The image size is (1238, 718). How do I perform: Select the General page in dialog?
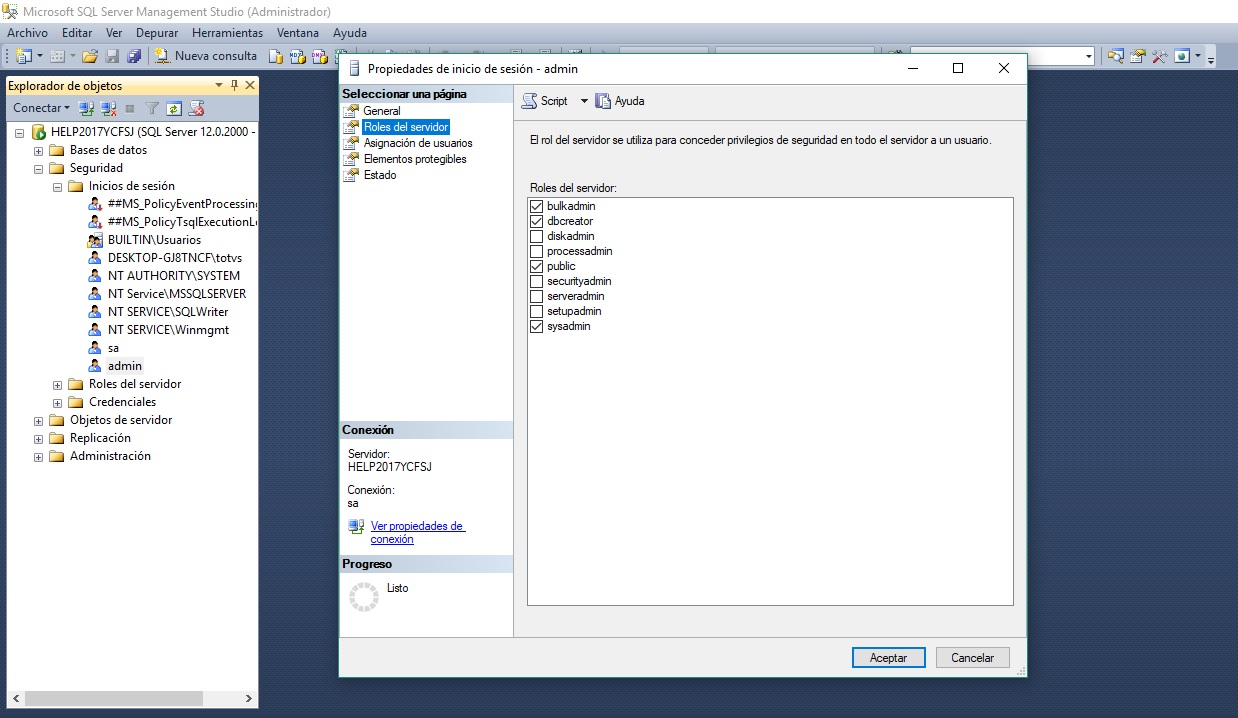pos(382,111)
